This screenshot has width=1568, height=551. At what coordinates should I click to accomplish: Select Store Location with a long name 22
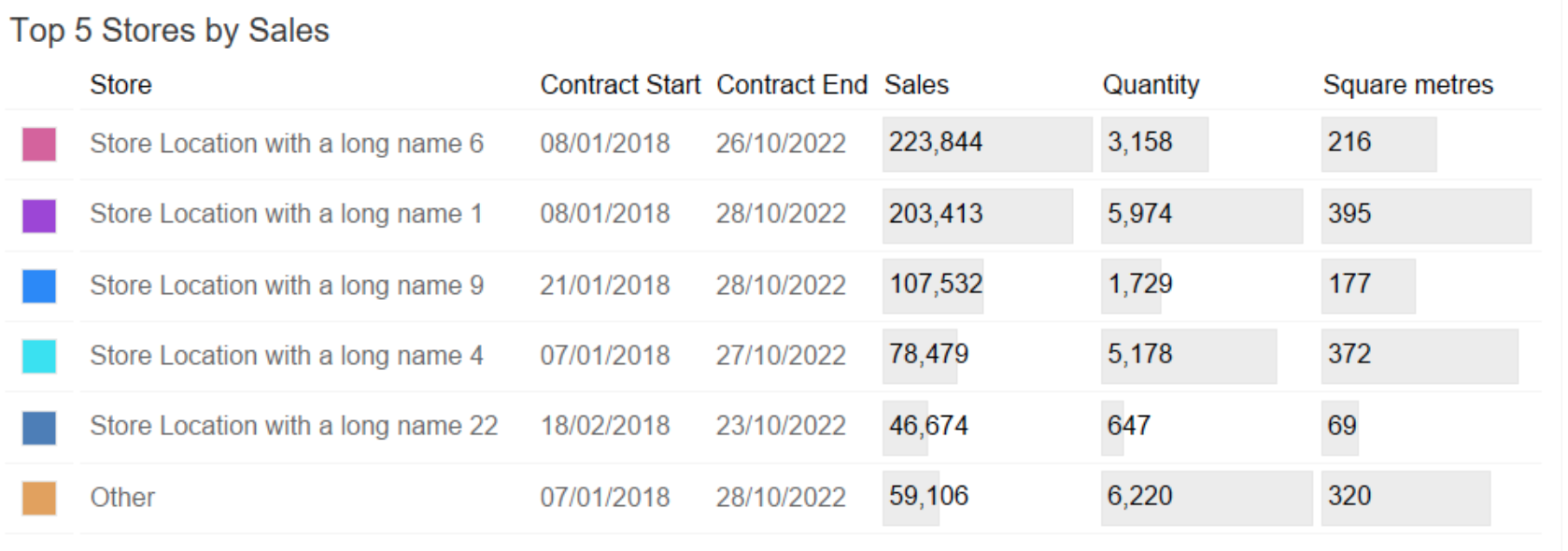click(x=294, y=426)
